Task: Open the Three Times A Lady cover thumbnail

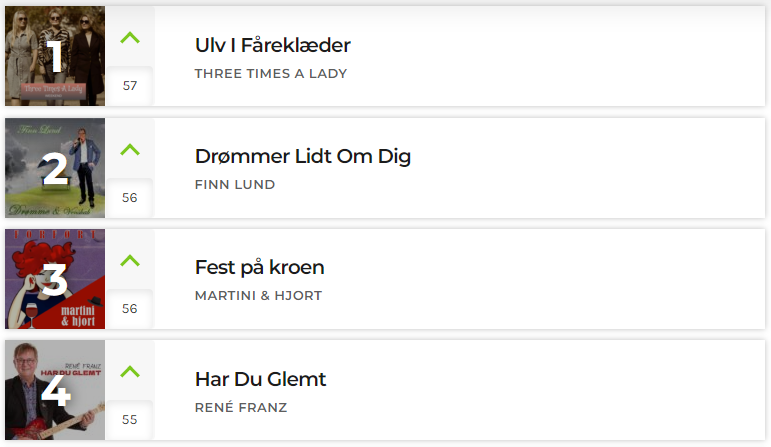Action: [55, 56]
